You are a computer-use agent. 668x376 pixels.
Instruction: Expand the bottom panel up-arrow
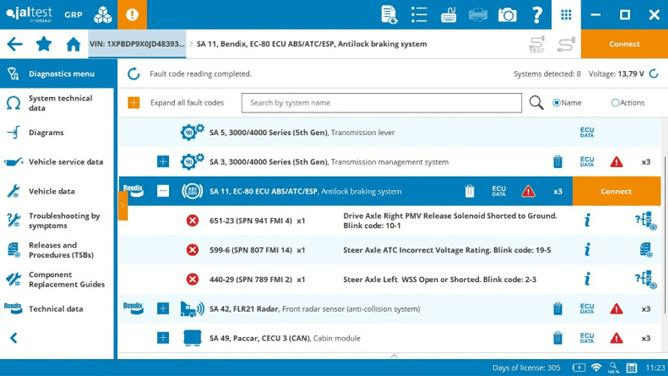394,356
